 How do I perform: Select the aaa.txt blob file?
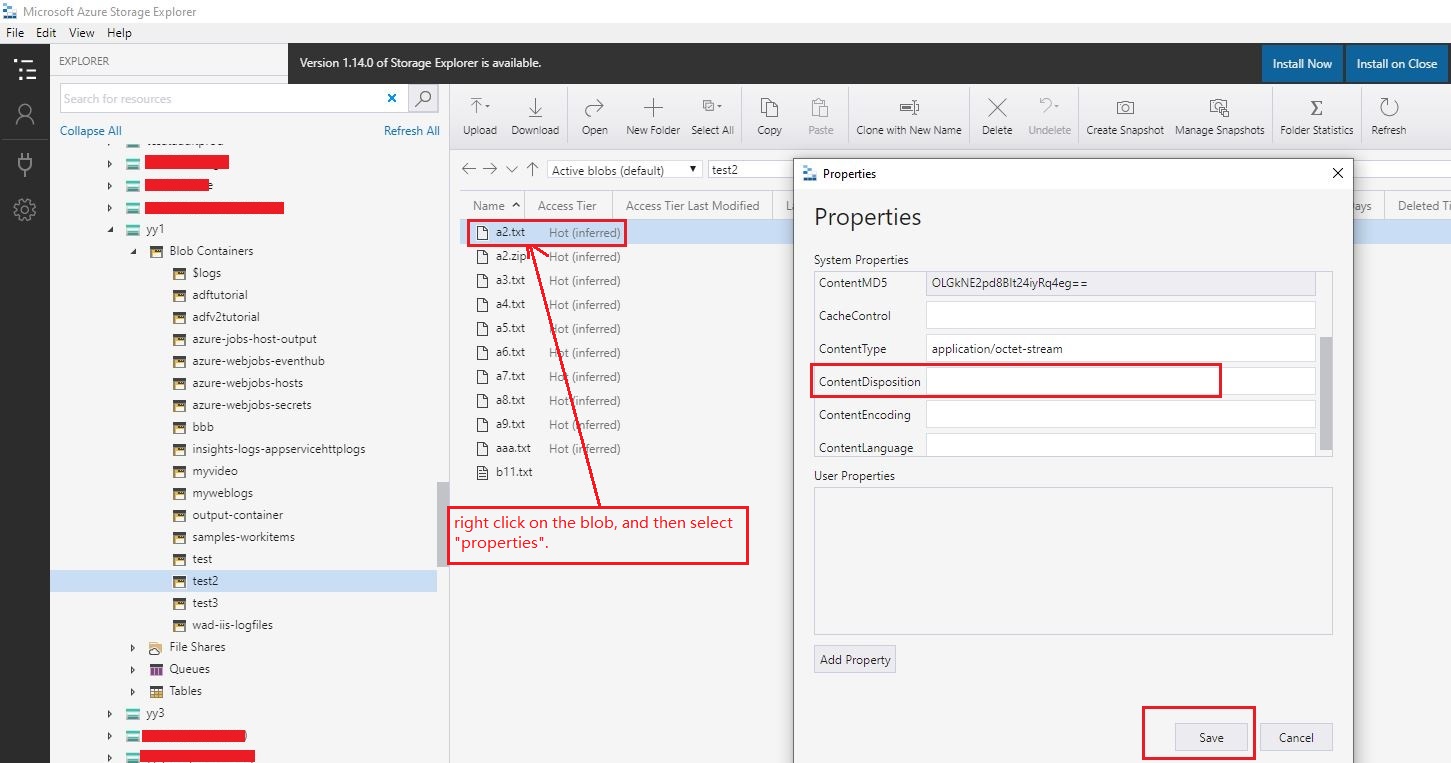(x=513, y=448)
